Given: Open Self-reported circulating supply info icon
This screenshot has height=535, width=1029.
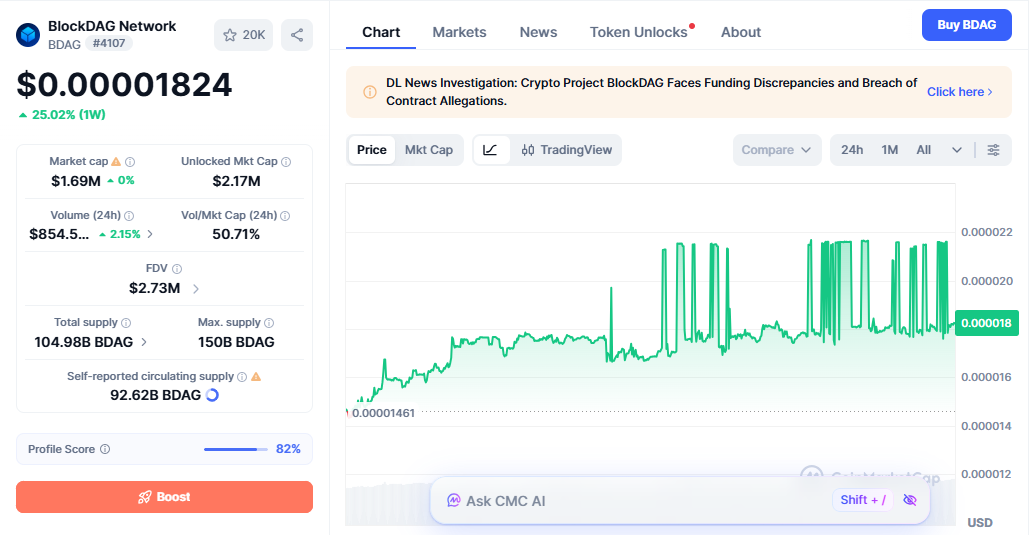Looking at the screenshot, I should (242, 376).
